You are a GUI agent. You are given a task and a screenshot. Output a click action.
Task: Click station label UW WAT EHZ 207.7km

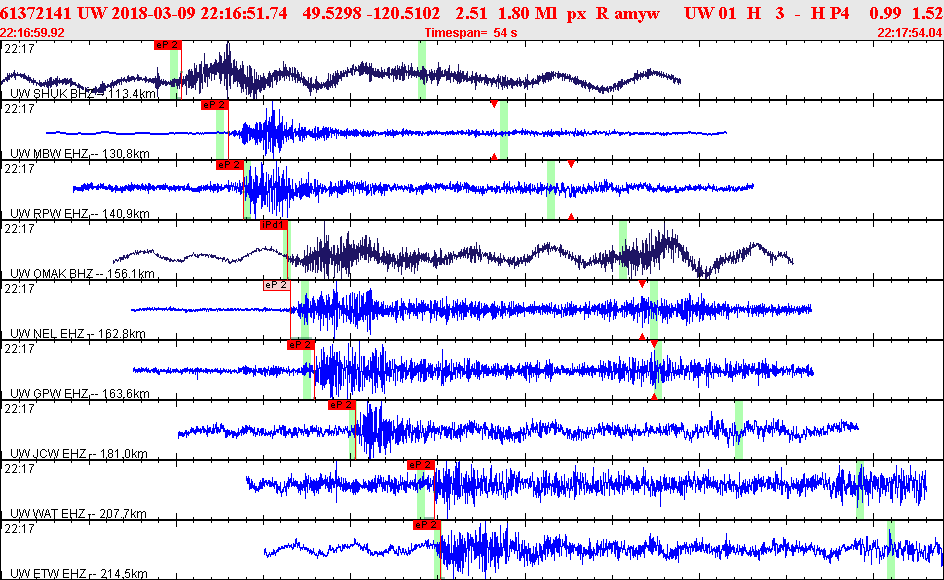(78, 514)
